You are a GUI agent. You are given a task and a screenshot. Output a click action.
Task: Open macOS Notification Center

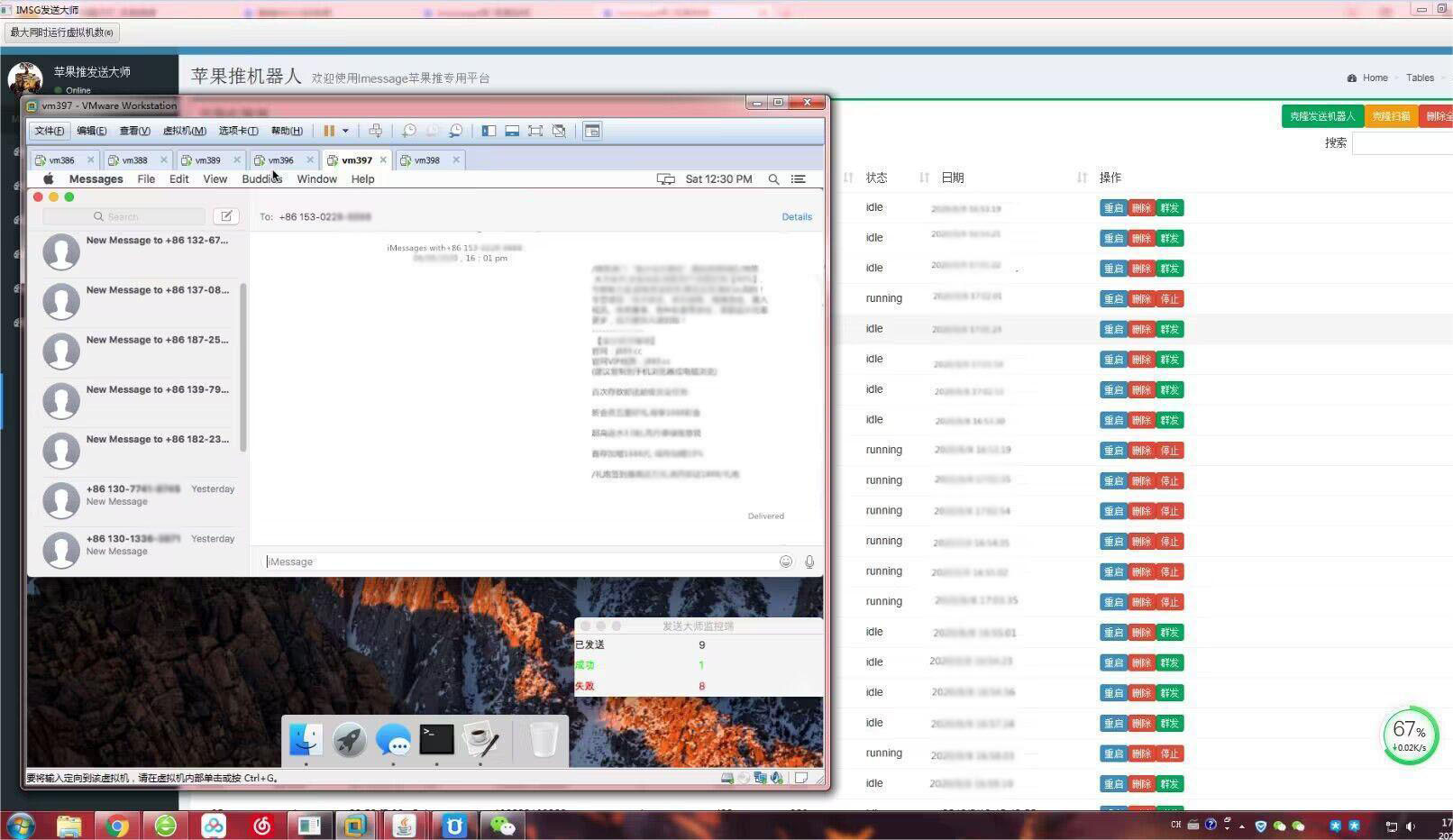pos(799,179)
